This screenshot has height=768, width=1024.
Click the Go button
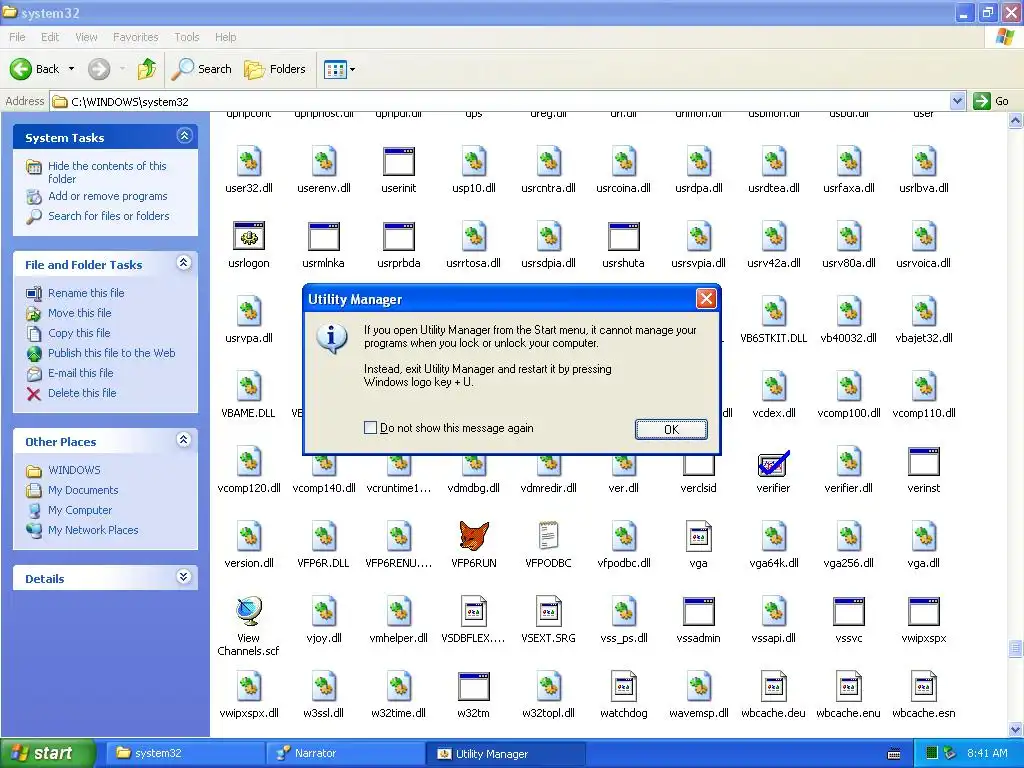(991, 101)
